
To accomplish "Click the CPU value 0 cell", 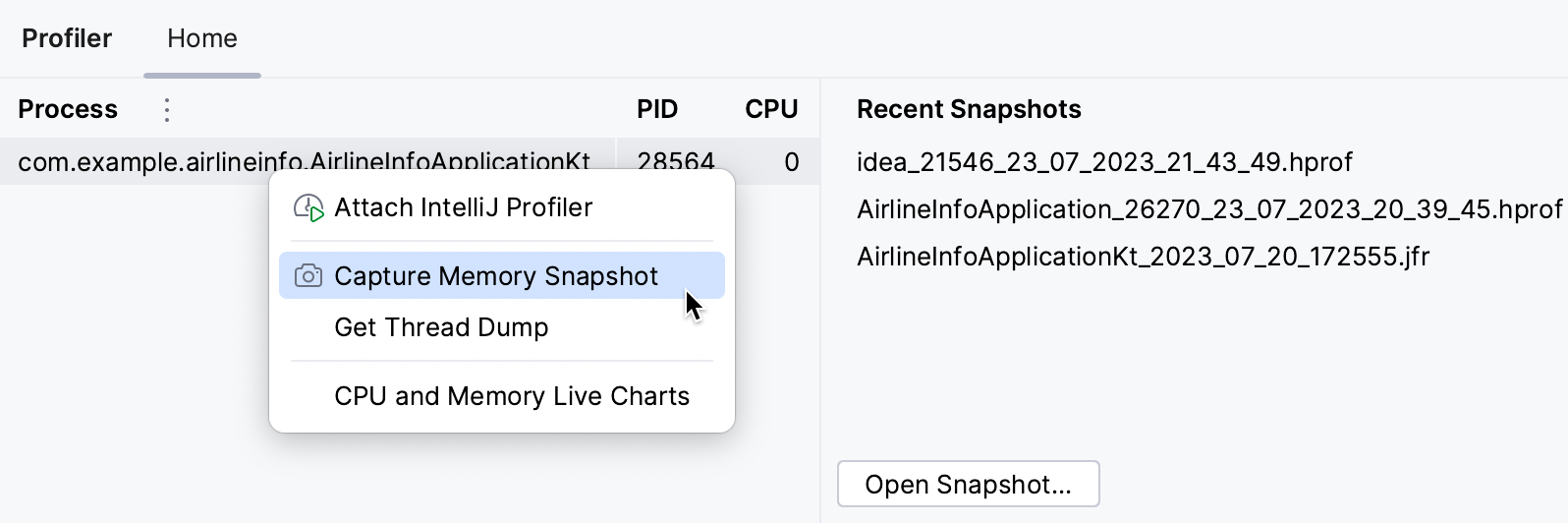I will click(x=791, y=161).
